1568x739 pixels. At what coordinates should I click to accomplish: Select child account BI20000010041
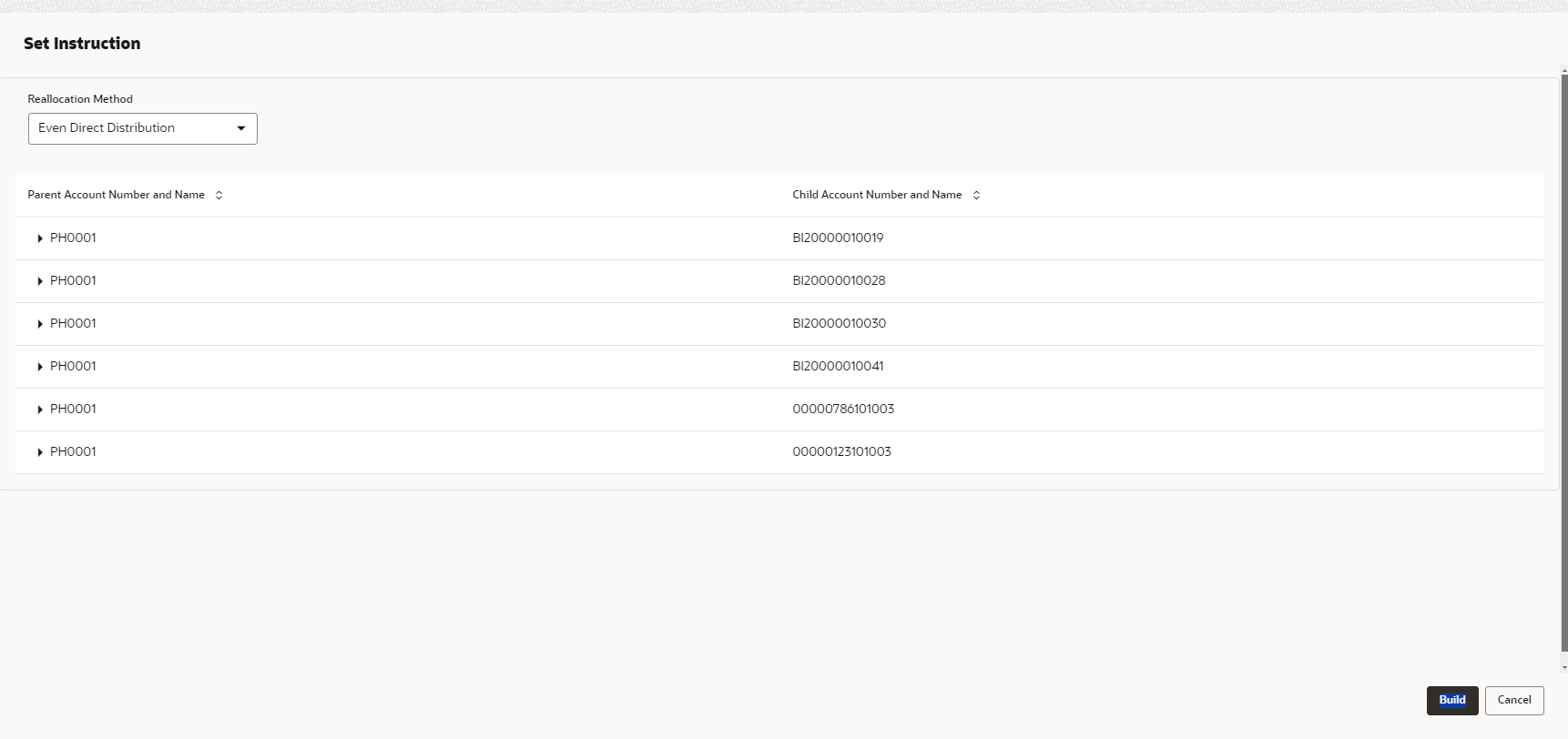click(x=838, y=366)
